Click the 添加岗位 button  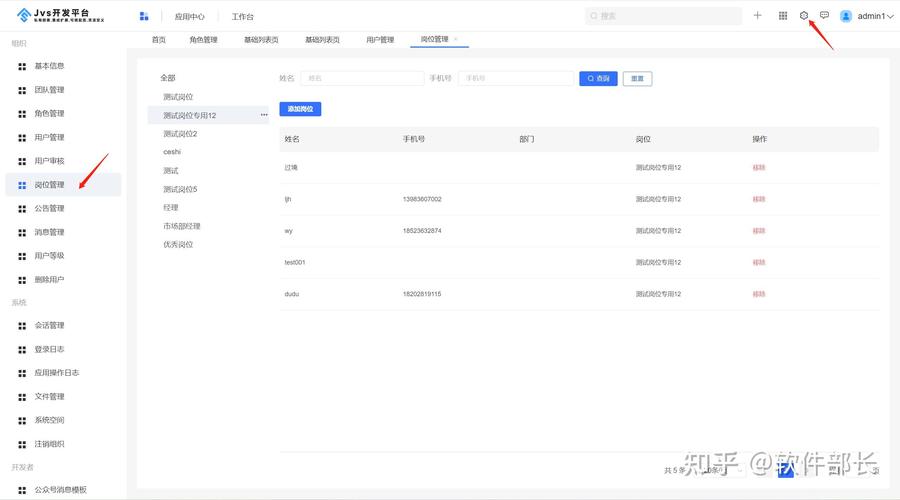pos(300,109)
